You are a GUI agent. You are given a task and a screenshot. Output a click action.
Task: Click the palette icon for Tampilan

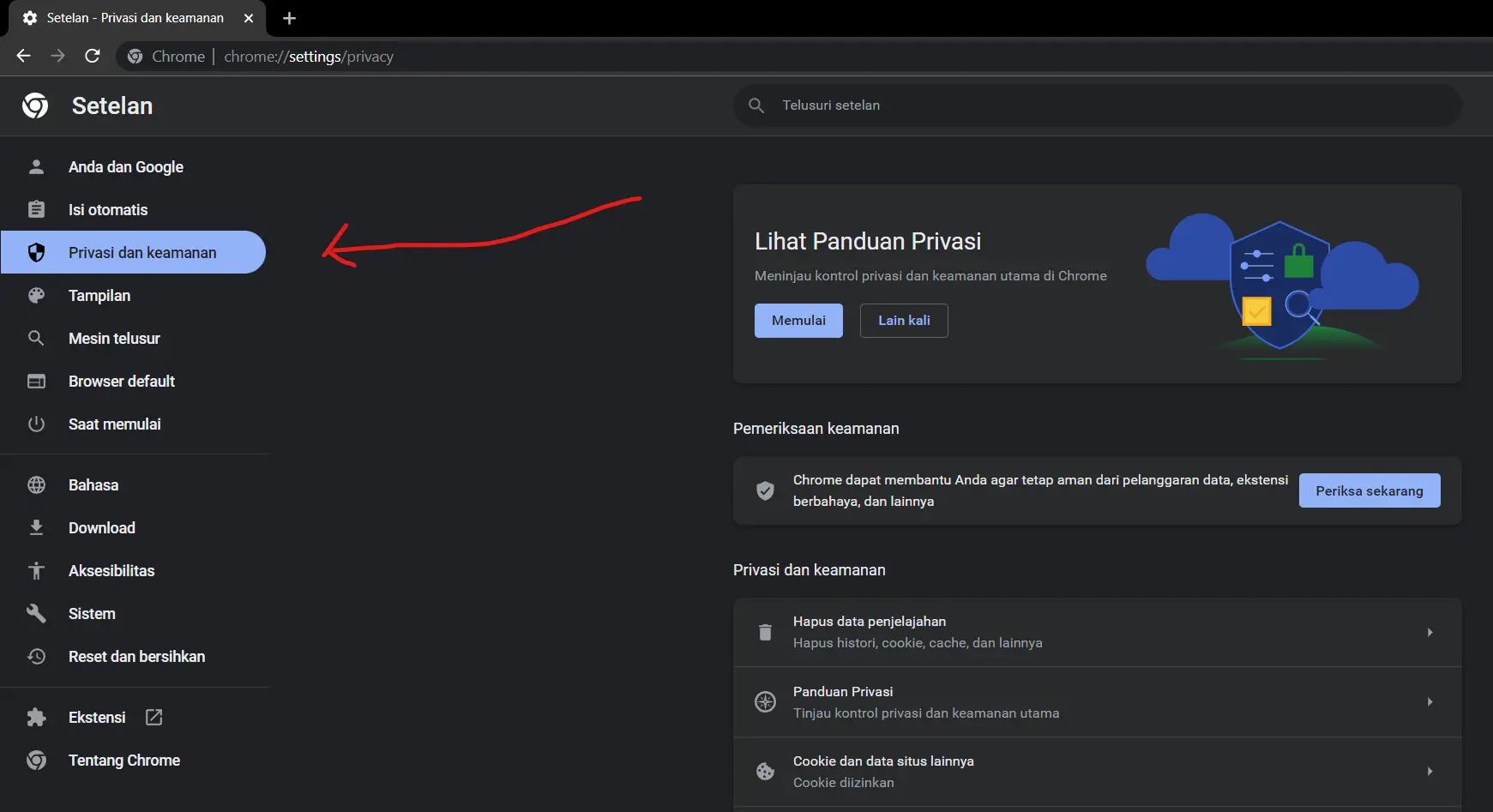36,295
